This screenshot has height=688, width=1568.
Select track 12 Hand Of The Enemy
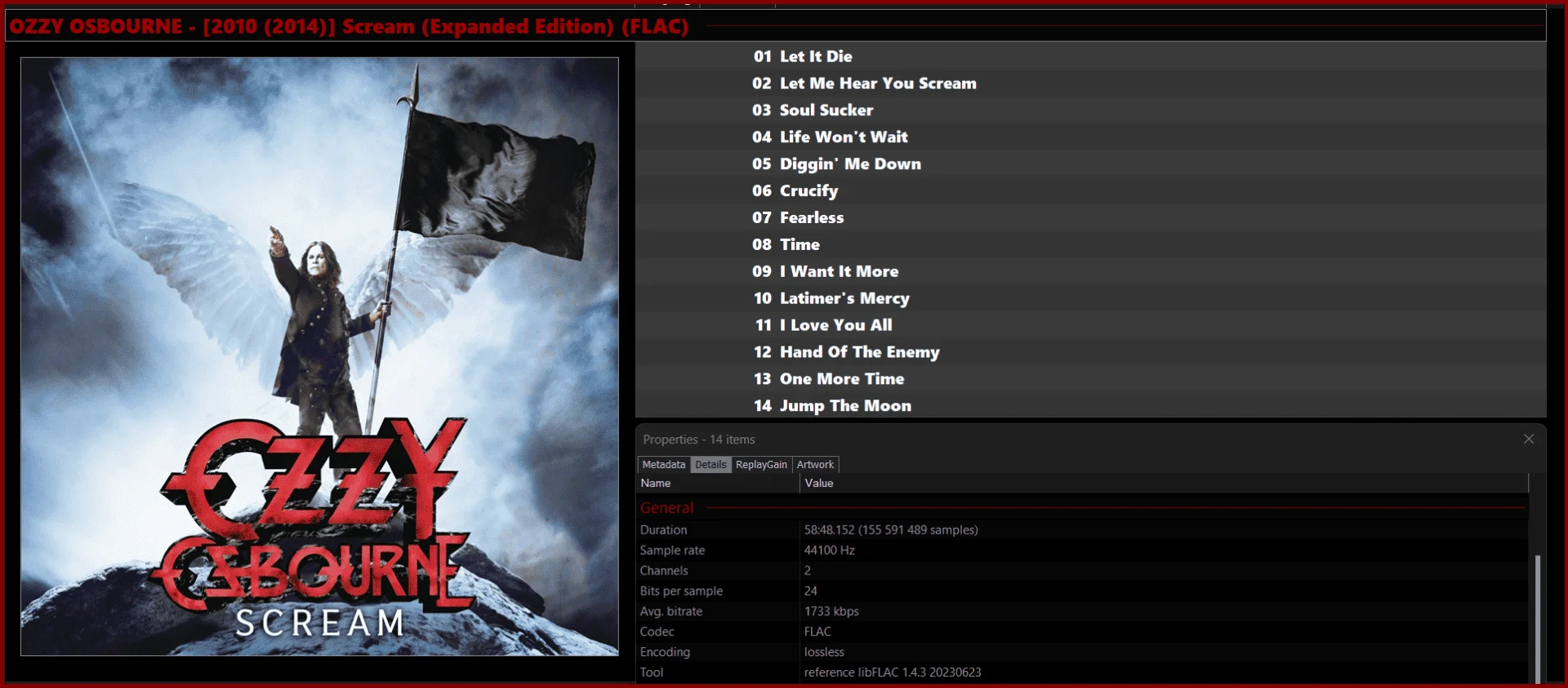[x=1091, y=352]
